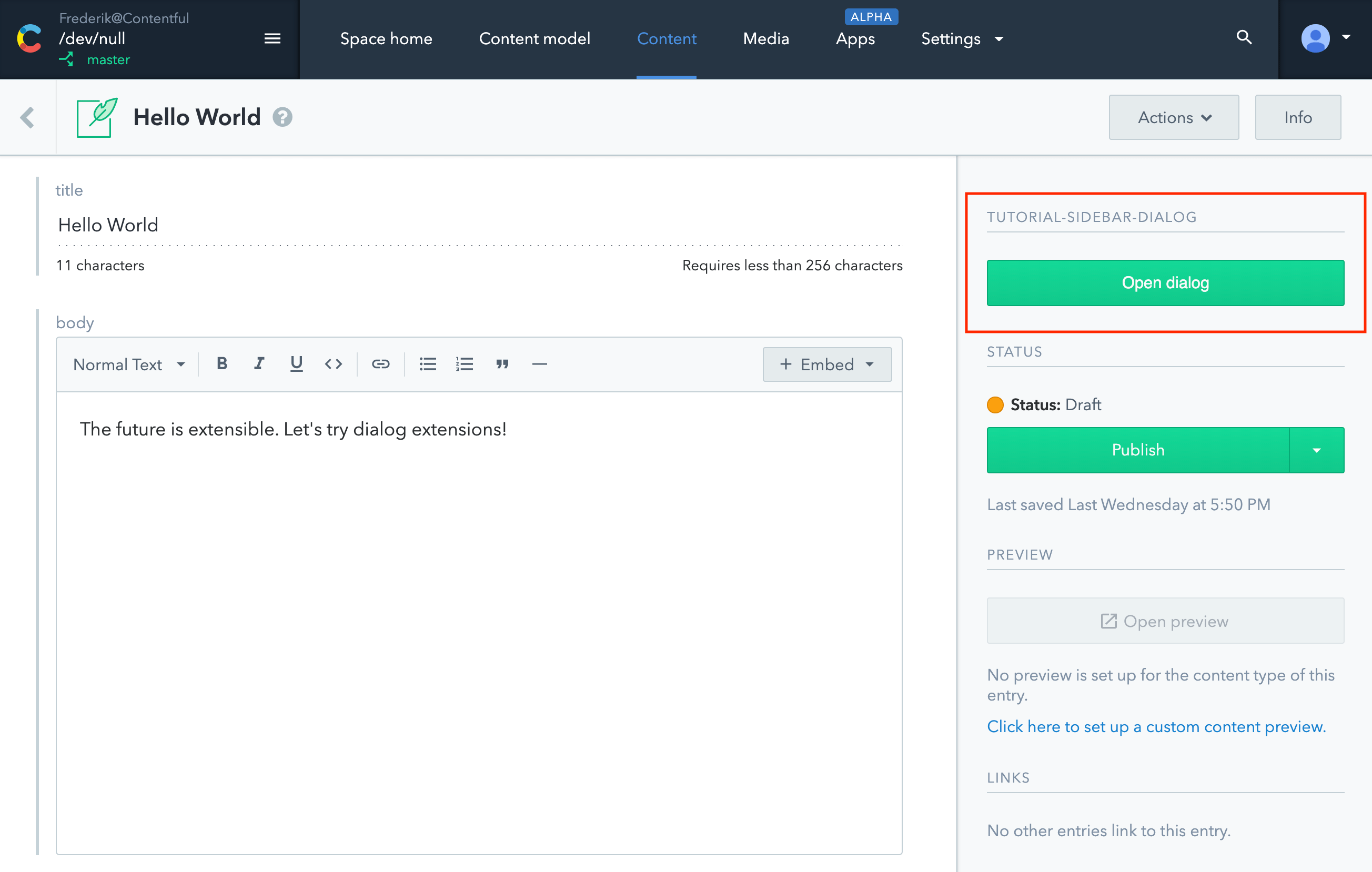Click the help question mark icon
The width and height of the screenshot is (1372, 872).
(x=285, y=118)
